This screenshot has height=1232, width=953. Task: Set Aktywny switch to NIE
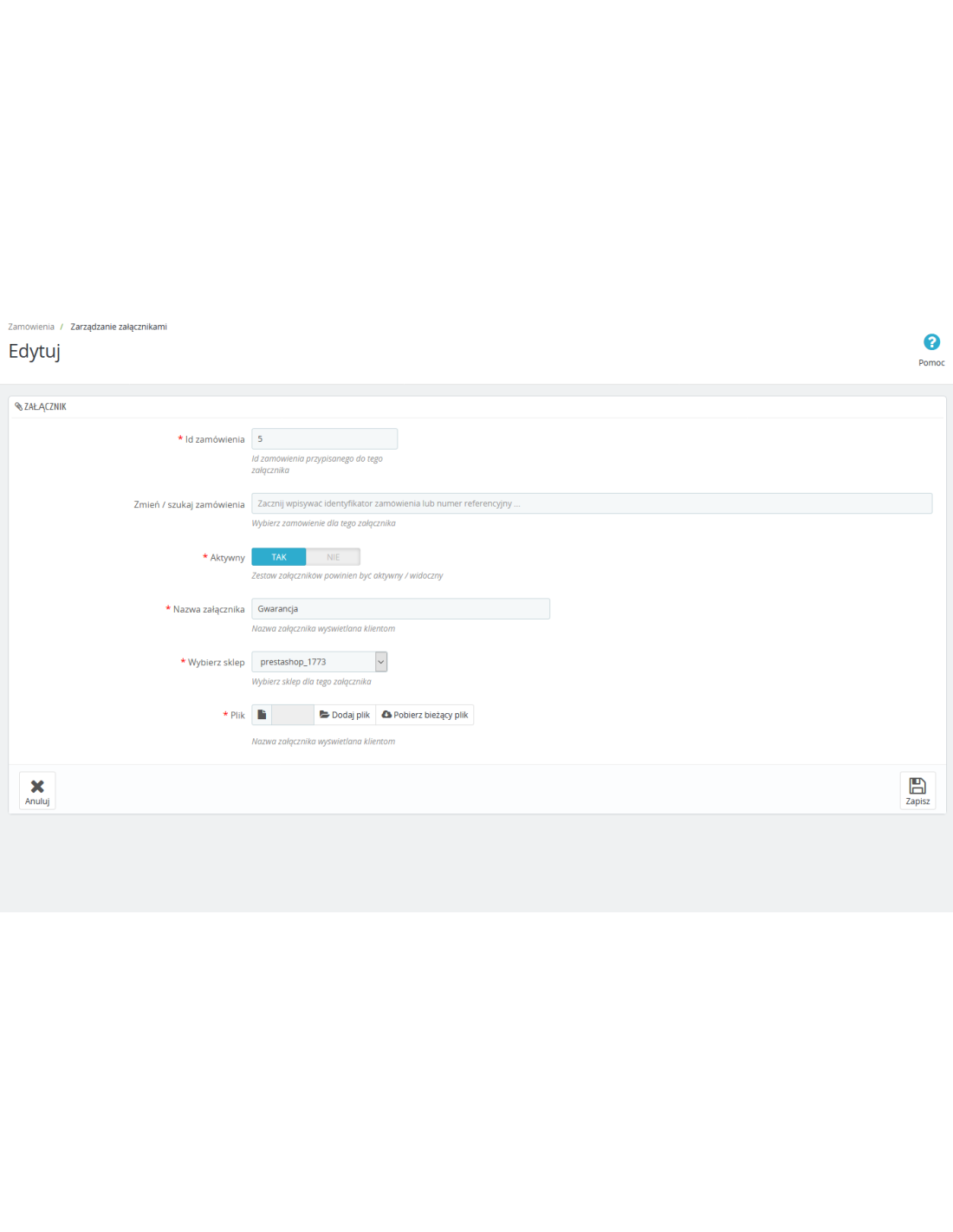click(x=334, y=557)
